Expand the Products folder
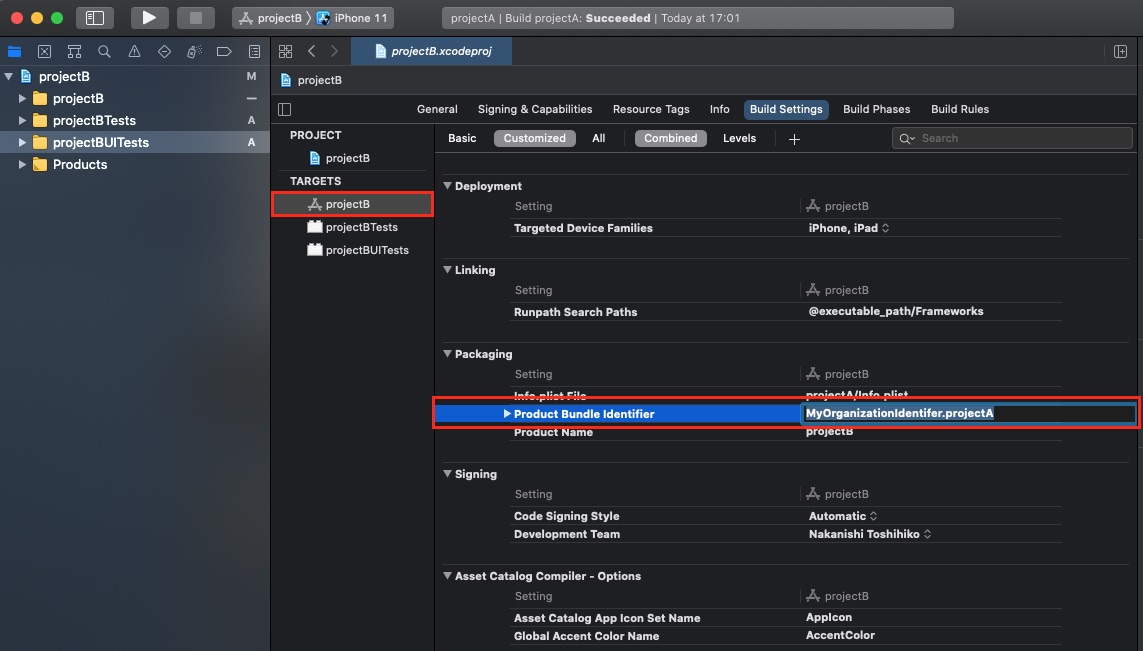Screen dimensions: 1143x651 (22, 164)
